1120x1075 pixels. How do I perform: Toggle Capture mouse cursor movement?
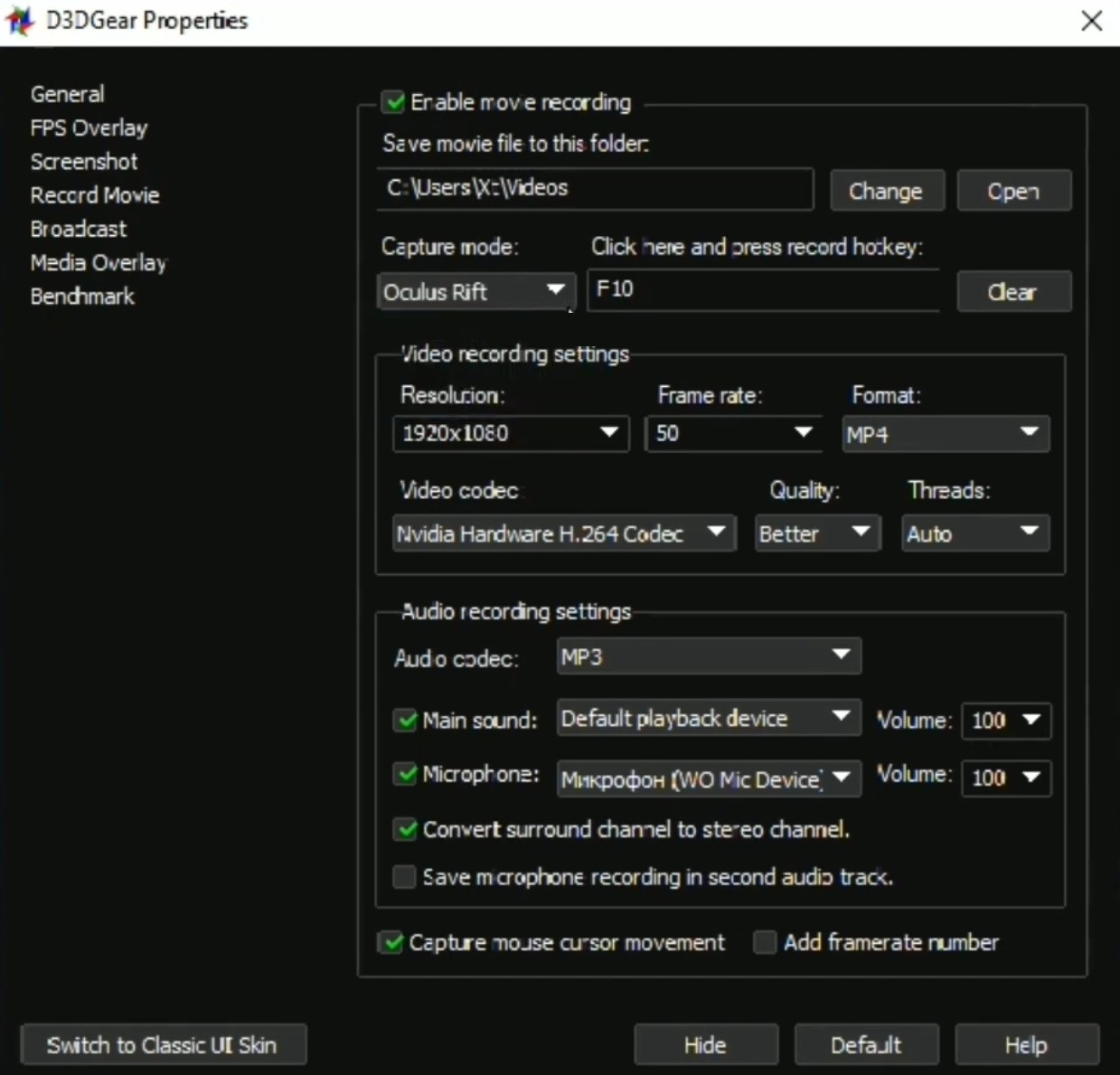point(391,943)
